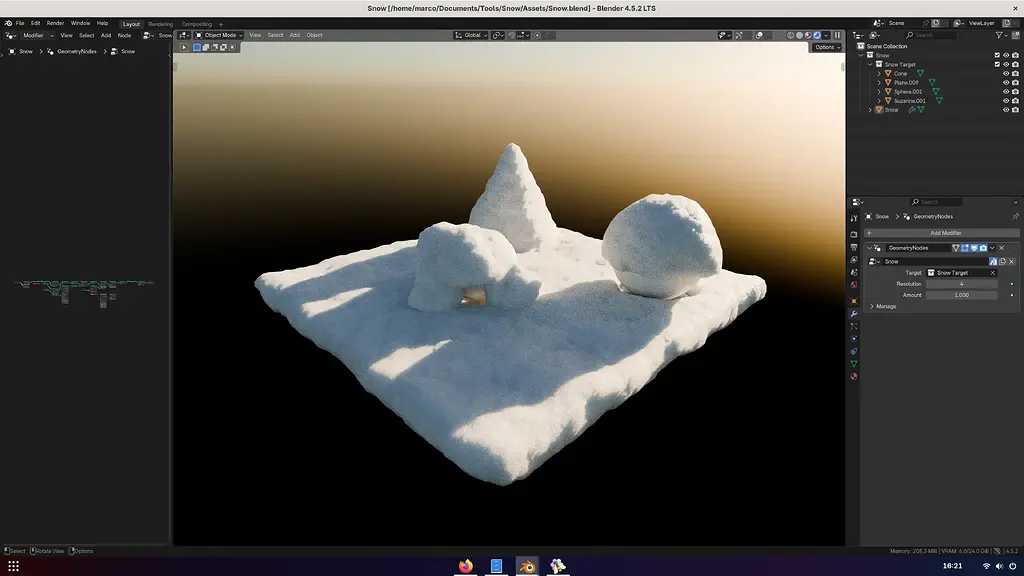The height and width of the screenshot is (576, 1024).
Task: Select solid viewport shading
Action: (x=799, y=35)
